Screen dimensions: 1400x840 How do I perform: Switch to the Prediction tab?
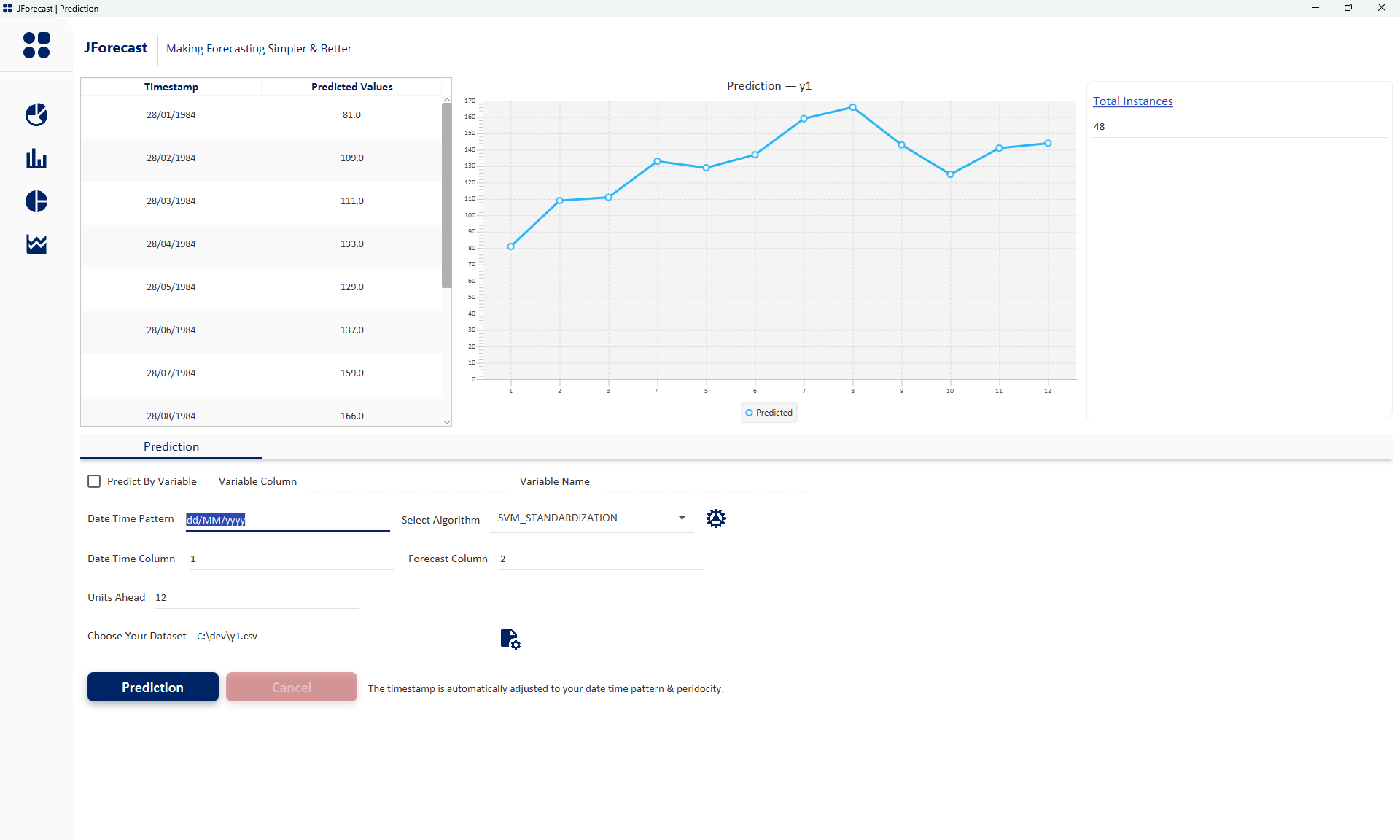coord(171,446)
